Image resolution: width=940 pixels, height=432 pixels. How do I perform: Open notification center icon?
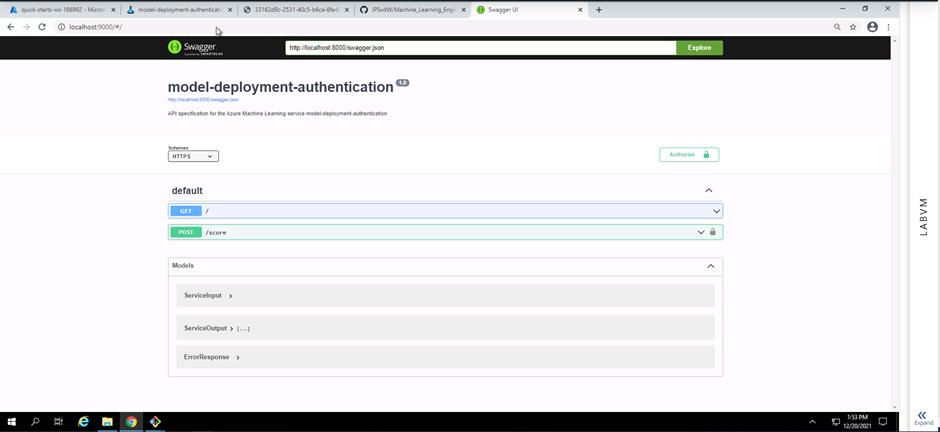click(x=882, y=422)
